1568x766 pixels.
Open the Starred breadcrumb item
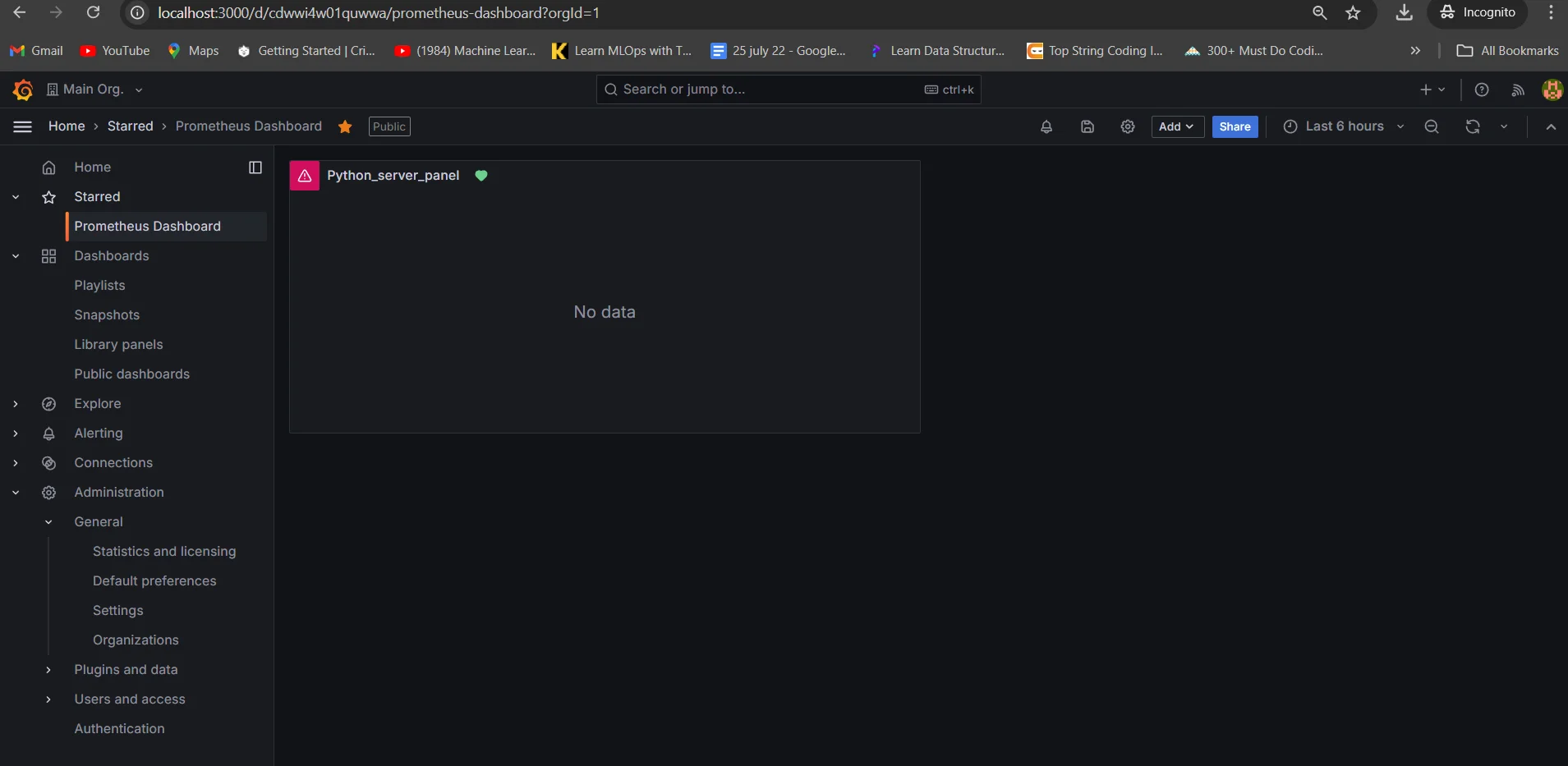(129, 126)
